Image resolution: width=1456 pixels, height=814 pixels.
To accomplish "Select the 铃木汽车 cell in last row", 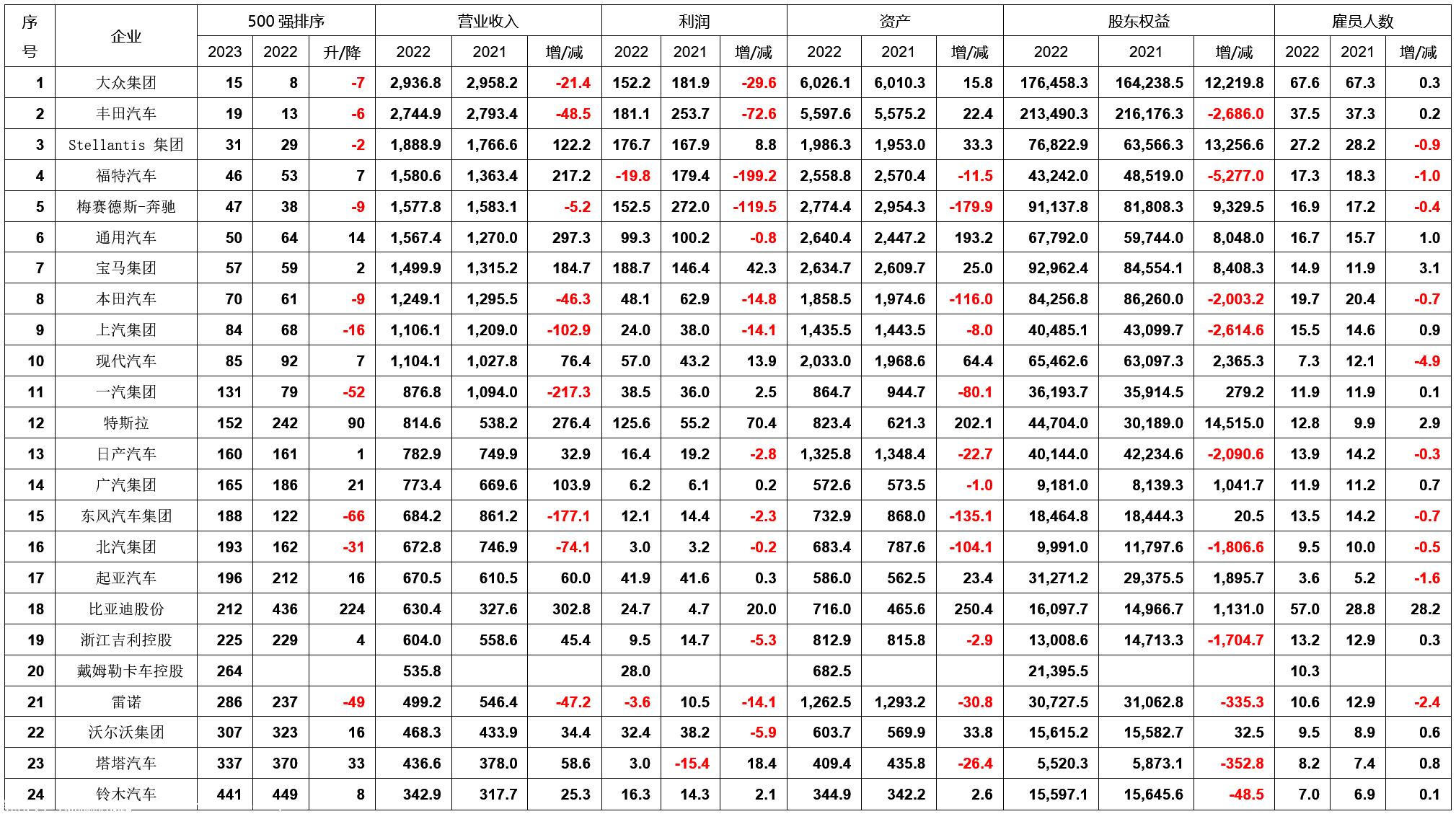I will coord(125,795).
